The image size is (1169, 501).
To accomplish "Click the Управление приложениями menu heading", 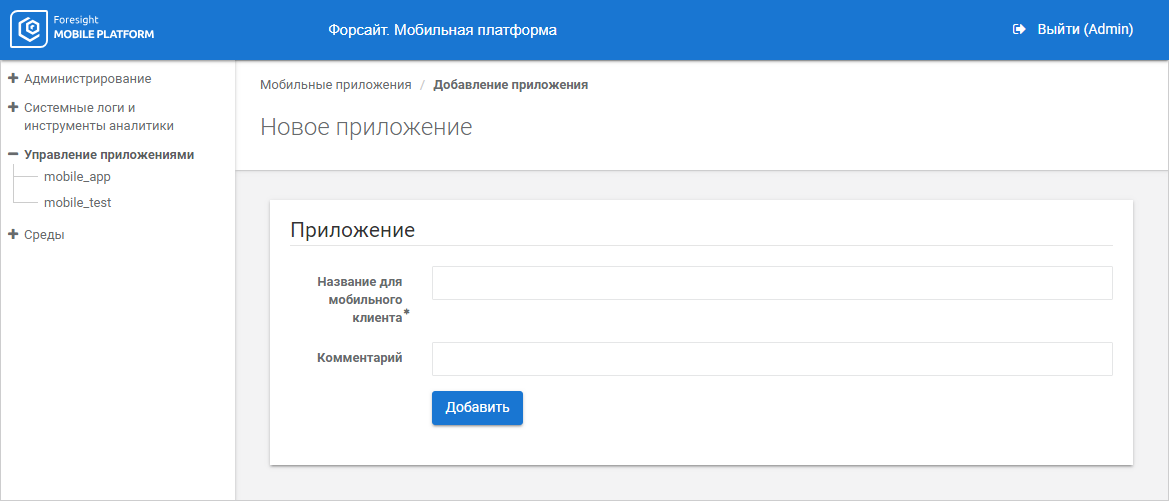I will (109, 155).
